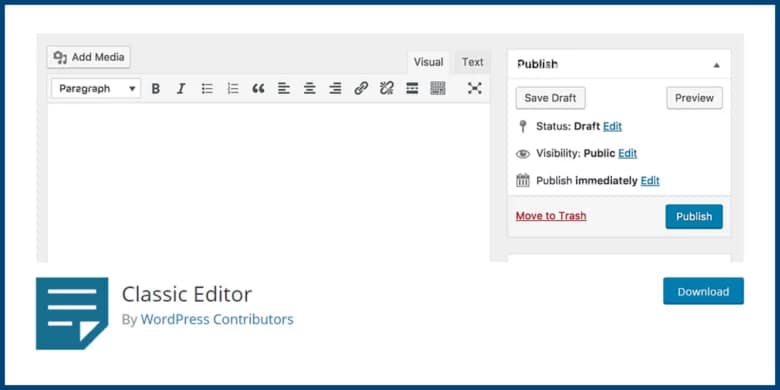Click the Add Media button

point(89,57)
